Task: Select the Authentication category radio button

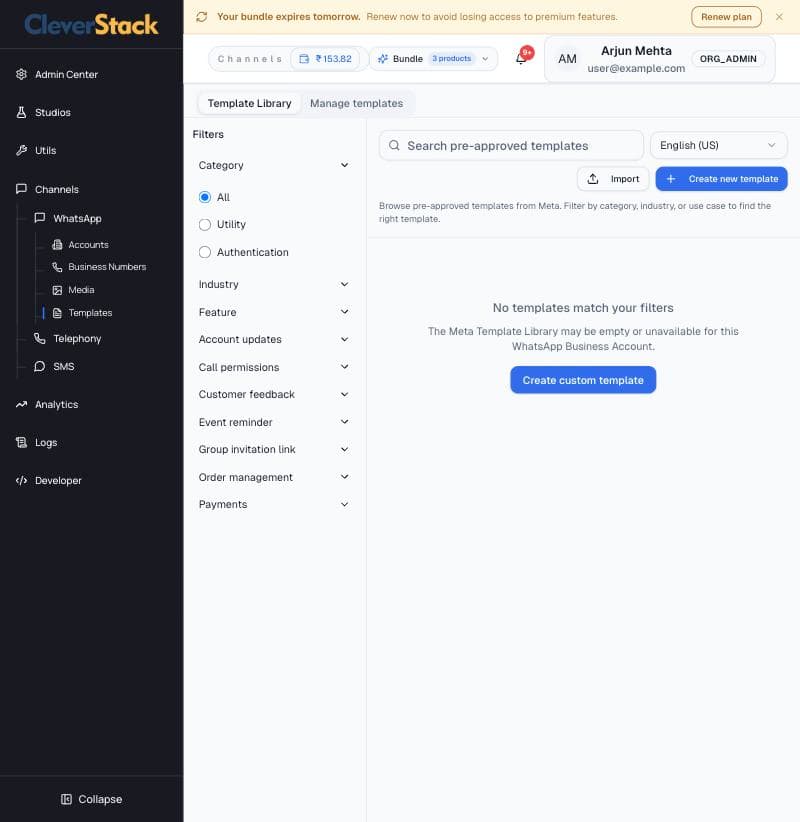Action: click(x=205, y=252)
